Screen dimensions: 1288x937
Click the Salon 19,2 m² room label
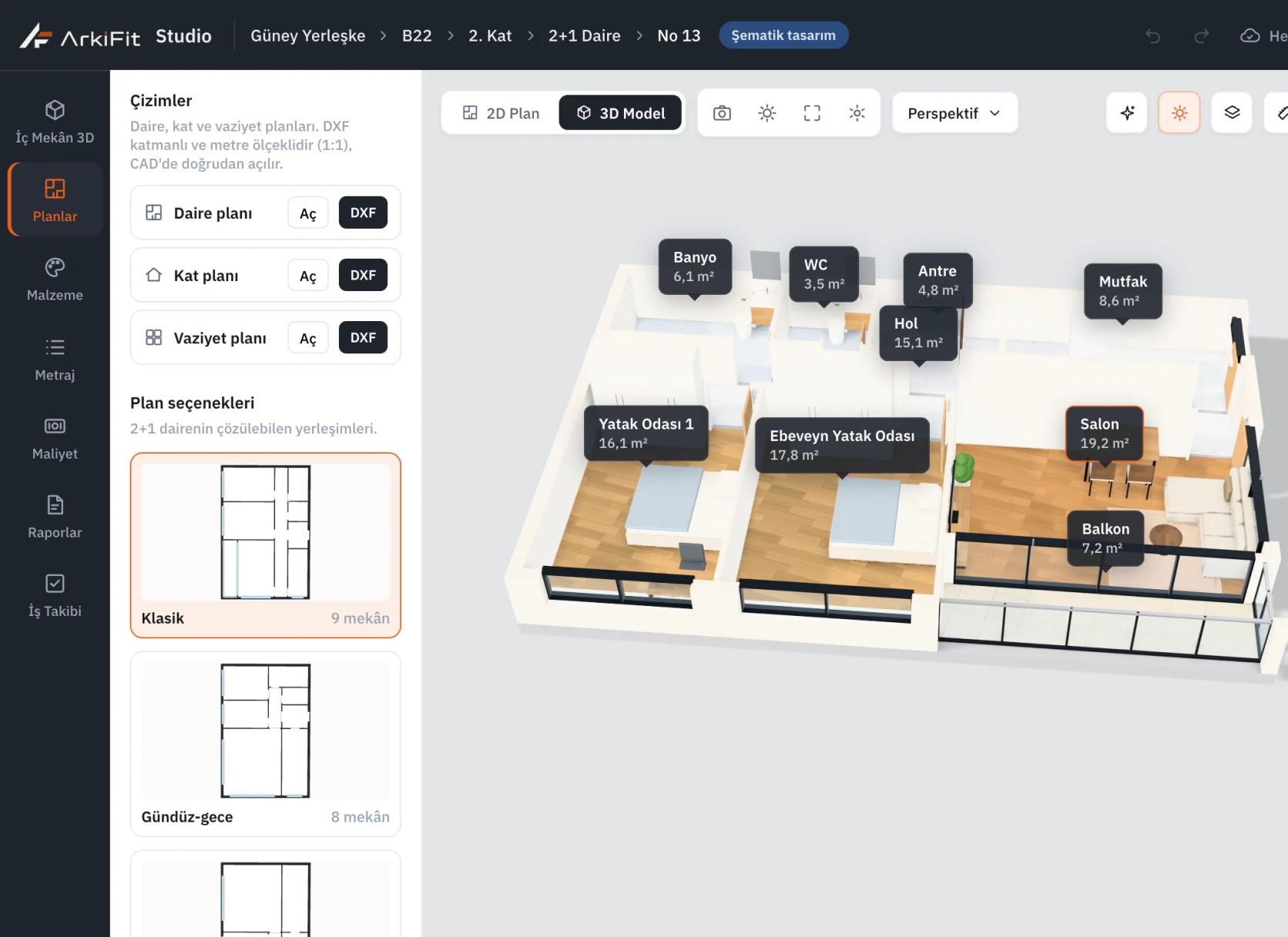(1104, 433)
